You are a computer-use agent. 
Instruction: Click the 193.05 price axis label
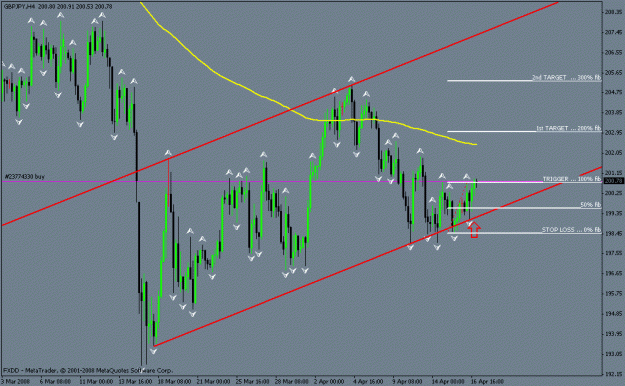click(613, 354)
